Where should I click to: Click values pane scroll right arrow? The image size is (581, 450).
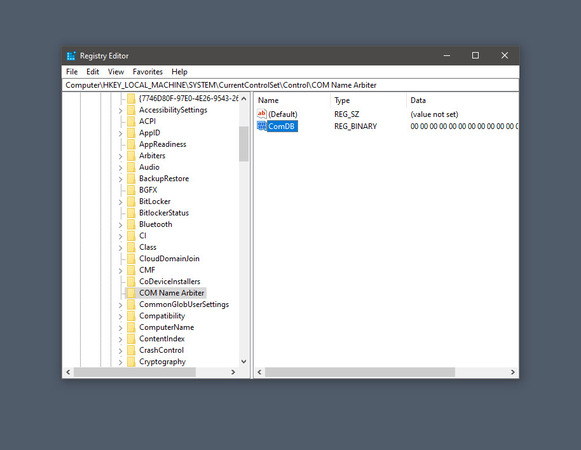[x=513, y=372]
